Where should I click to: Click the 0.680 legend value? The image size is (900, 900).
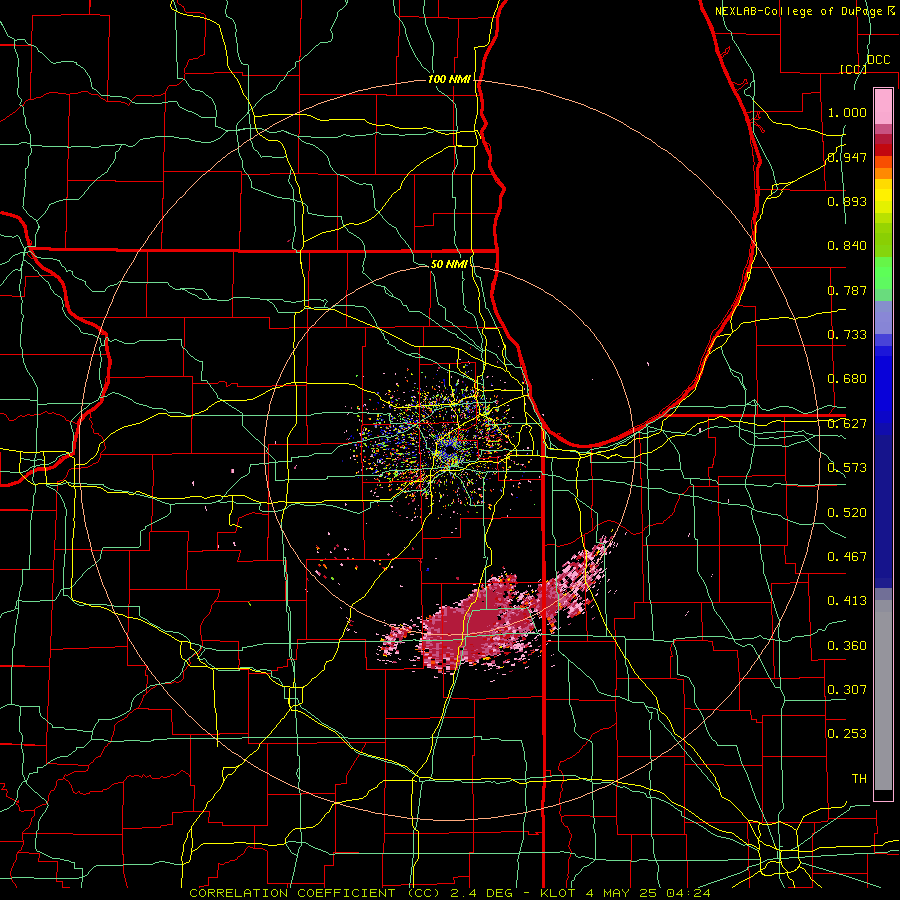click(847, 379)
